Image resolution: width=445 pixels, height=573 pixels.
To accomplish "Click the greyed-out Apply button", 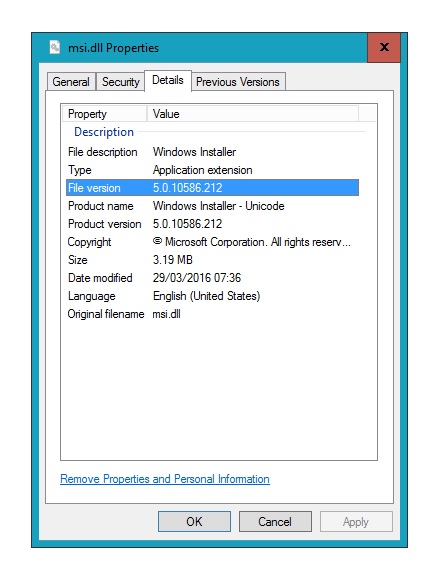I will [356, 521].
